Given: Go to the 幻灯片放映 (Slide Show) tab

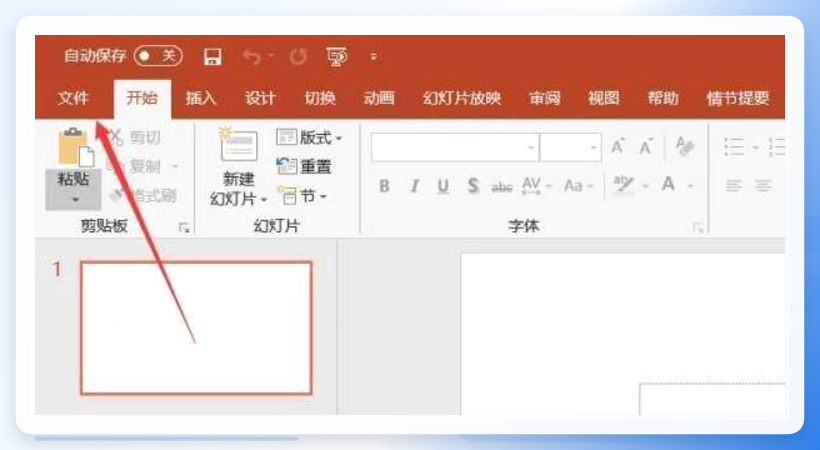Looking at the screenshot, I should (x=462, y=98).
